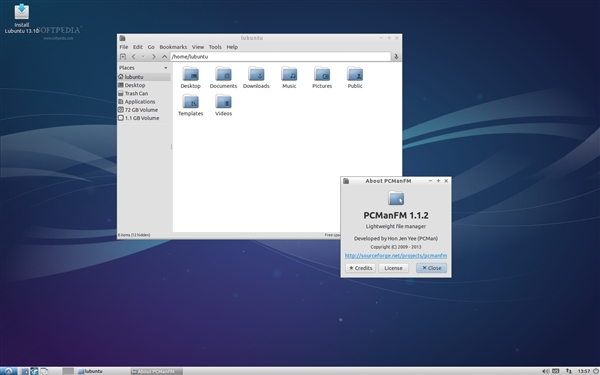Go back with the left arrow icon

coord(134,57)
